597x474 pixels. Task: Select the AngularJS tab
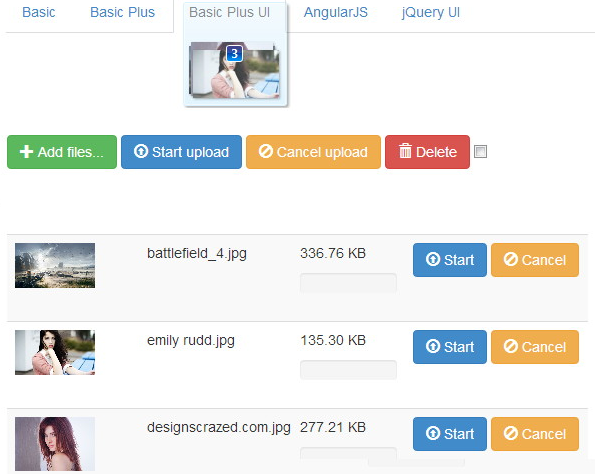(x=336, y=12)
